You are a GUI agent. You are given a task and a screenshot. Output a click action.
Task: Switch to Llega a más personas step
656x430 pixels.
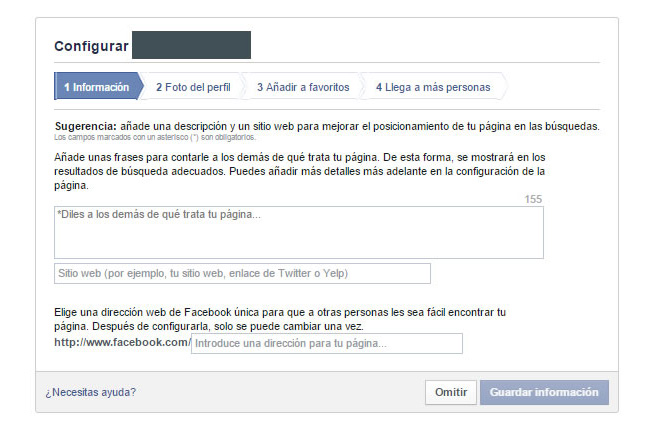pos(433,87)
